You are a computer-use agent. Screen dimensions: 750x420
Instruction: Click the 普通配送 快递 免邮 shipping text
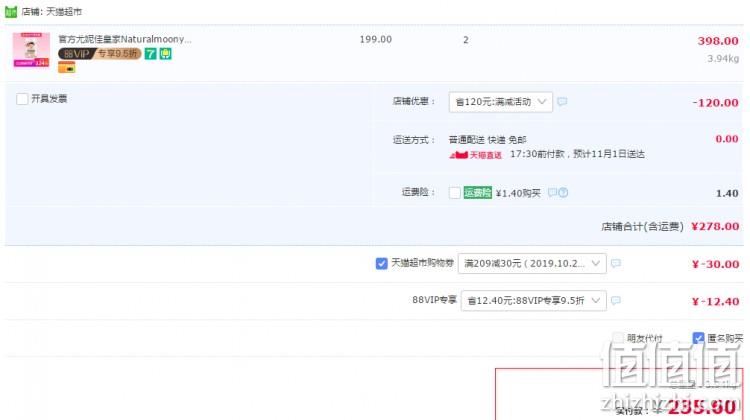point(487,140)
